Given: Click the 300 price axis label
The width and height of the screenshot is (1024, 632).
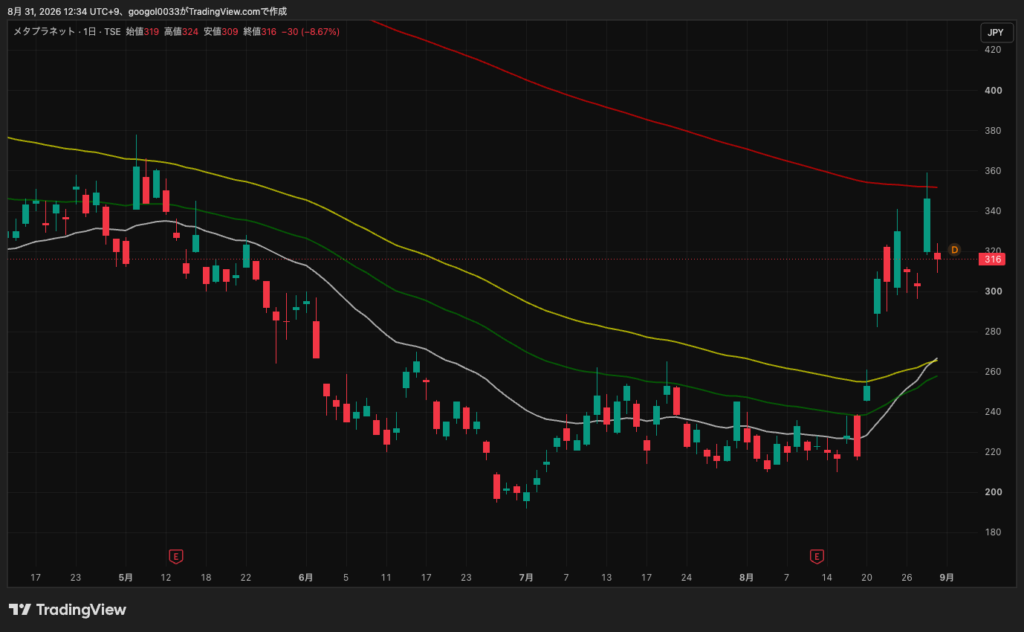Looking at the screenshot, I should click(993, 291).
